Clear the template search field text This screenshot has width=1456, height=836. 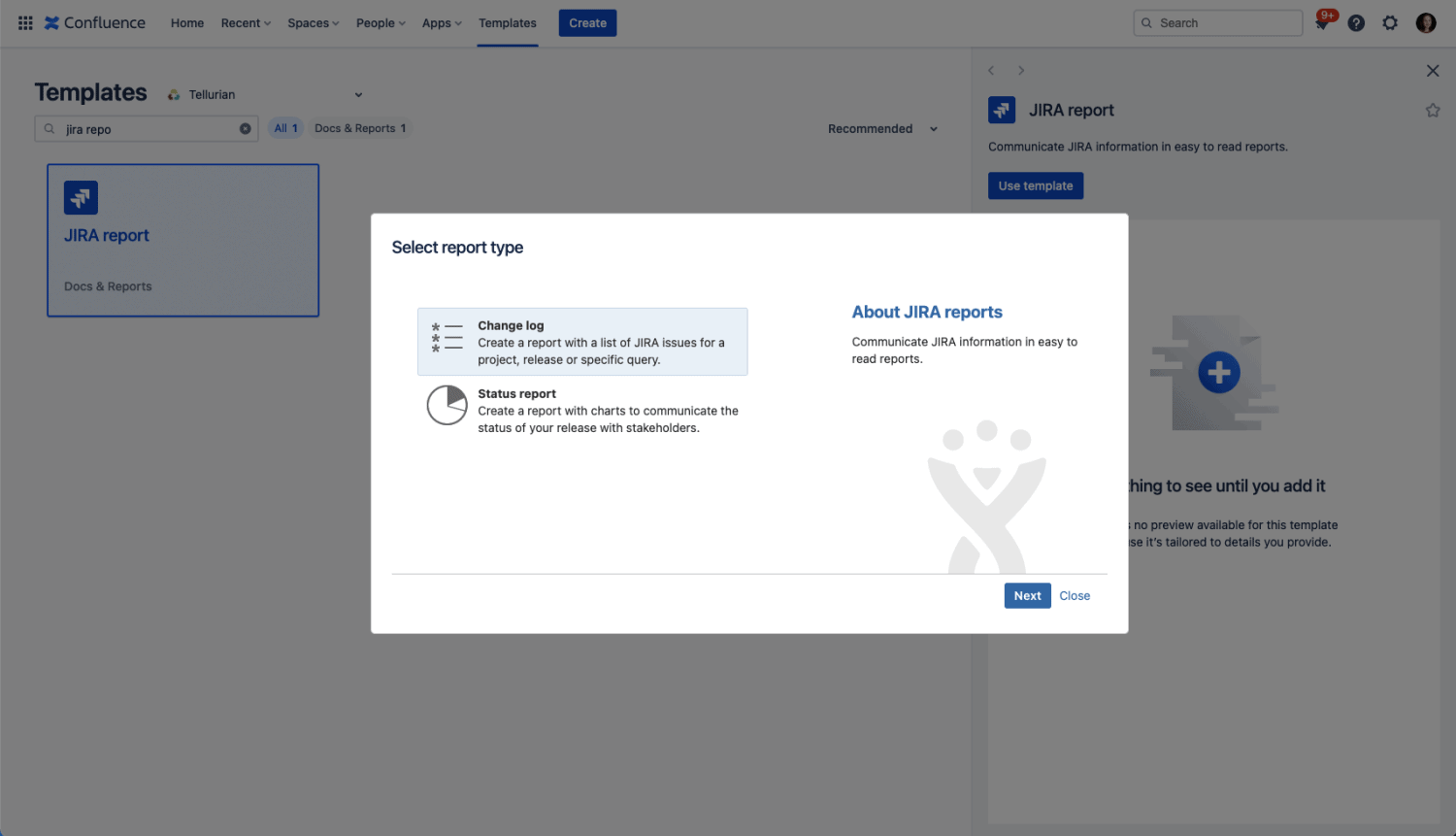click(x=246, y=129)
